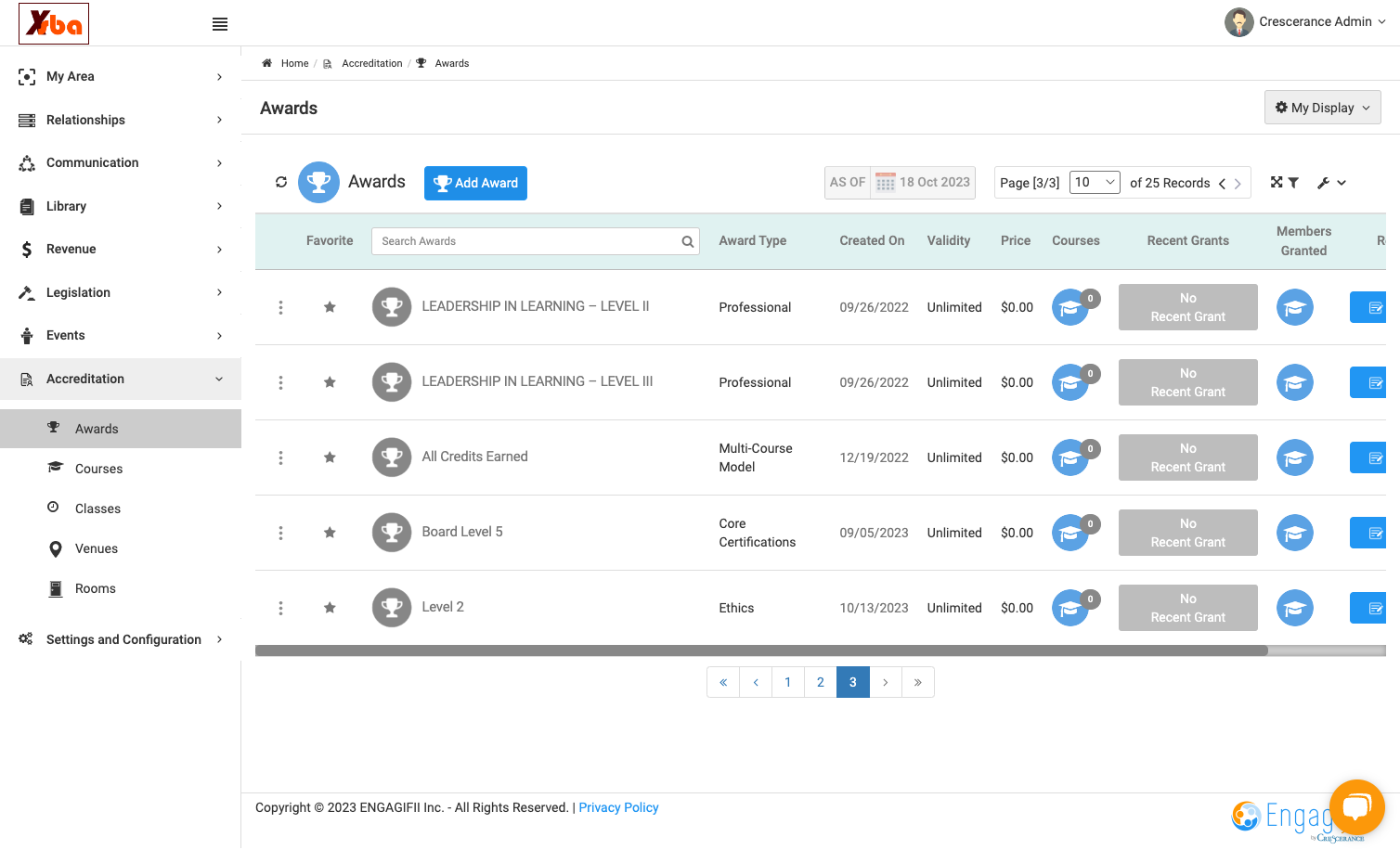1400x850 pixels.
Task: Expand Settings and Configuration section
Action: tap(121, 639)
